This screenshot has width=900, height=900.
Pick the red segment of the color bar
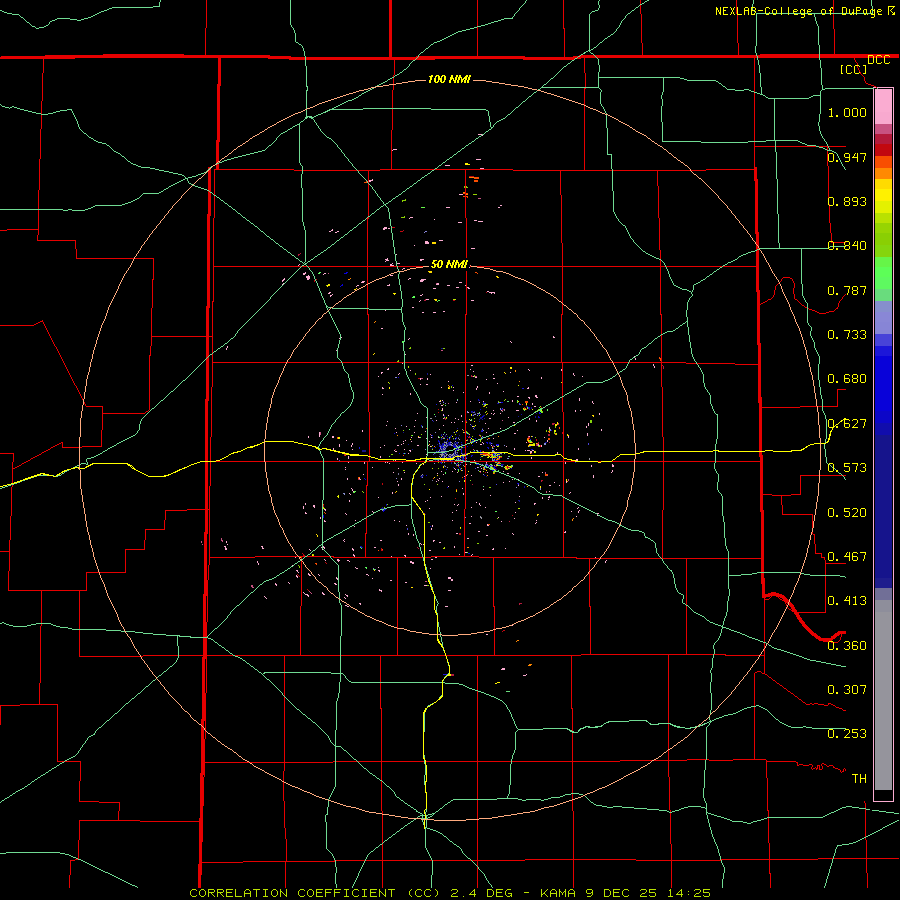[883, 150]
